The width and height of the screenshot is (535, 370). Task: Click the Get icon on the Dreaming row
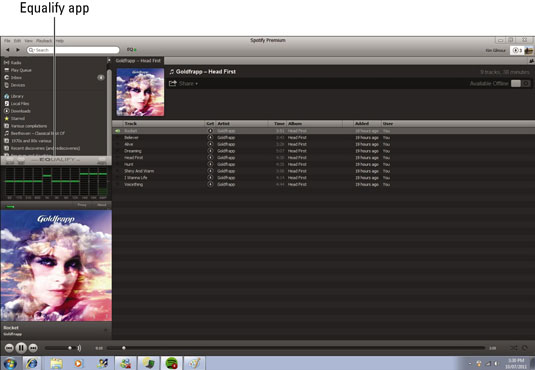coord(210,151)
